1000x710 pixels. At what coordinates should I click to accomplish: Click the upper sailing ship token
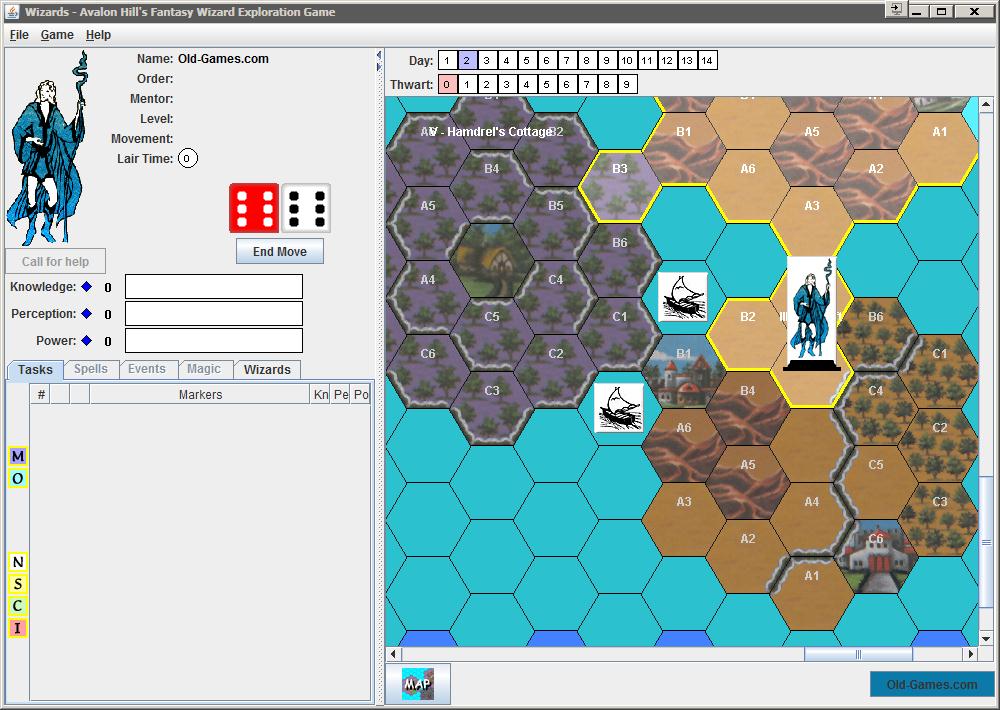[682, 297]
